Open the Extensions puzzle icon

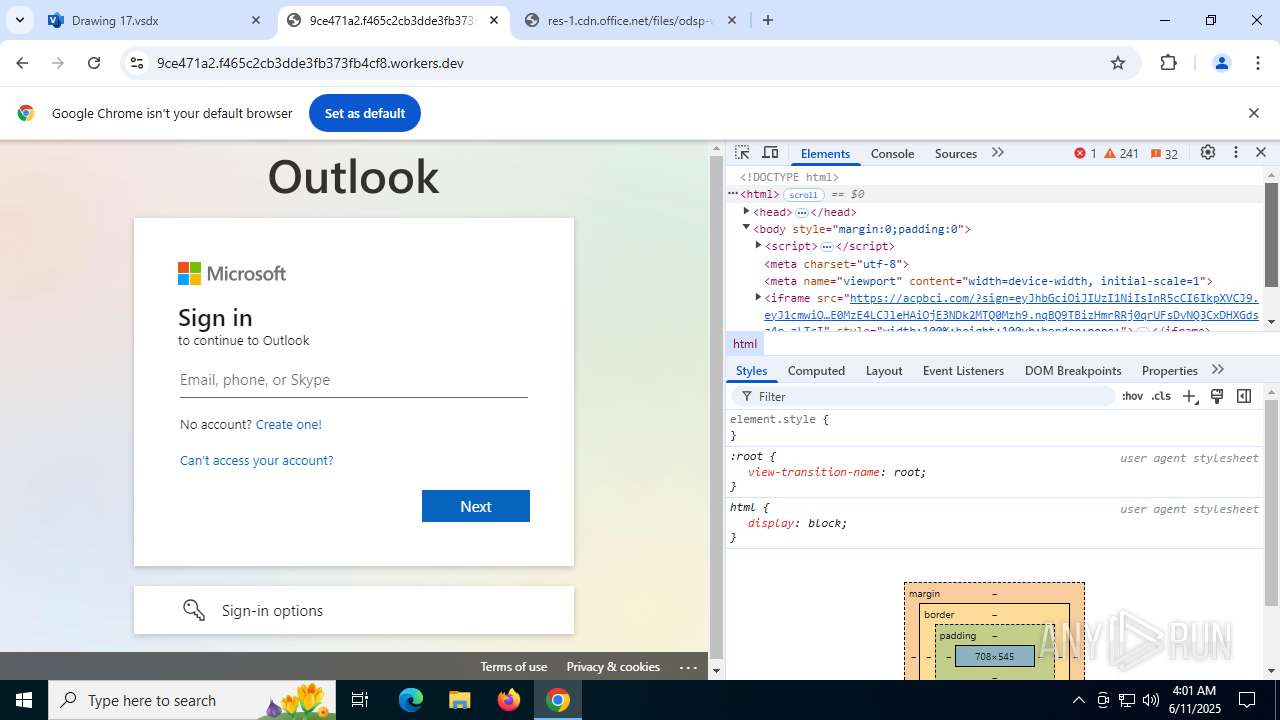pos(1168,63)
